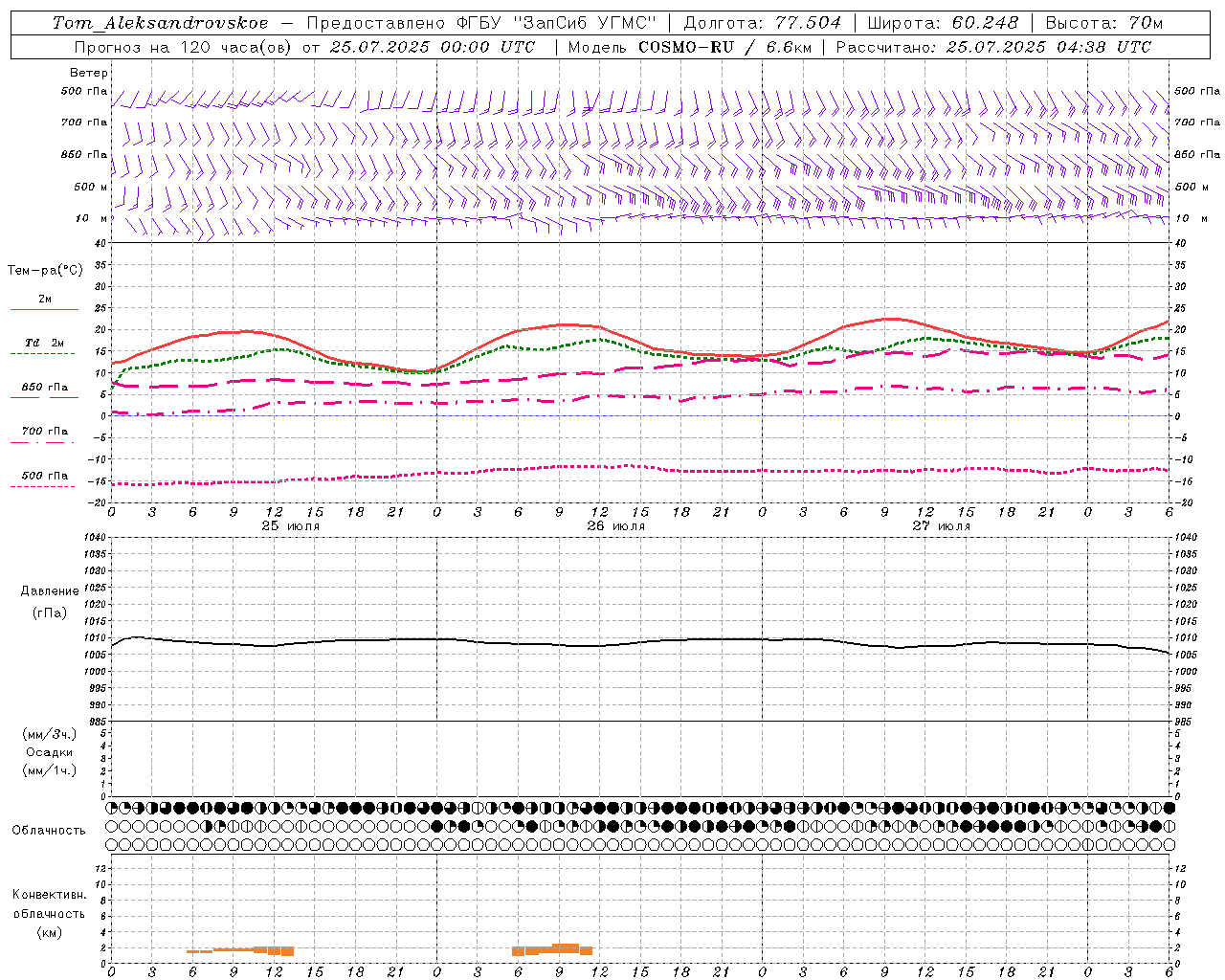Screen dimensions: 1225x980
Task: Click the 500 гПа temperature legend entry
Action: (45, 476)
